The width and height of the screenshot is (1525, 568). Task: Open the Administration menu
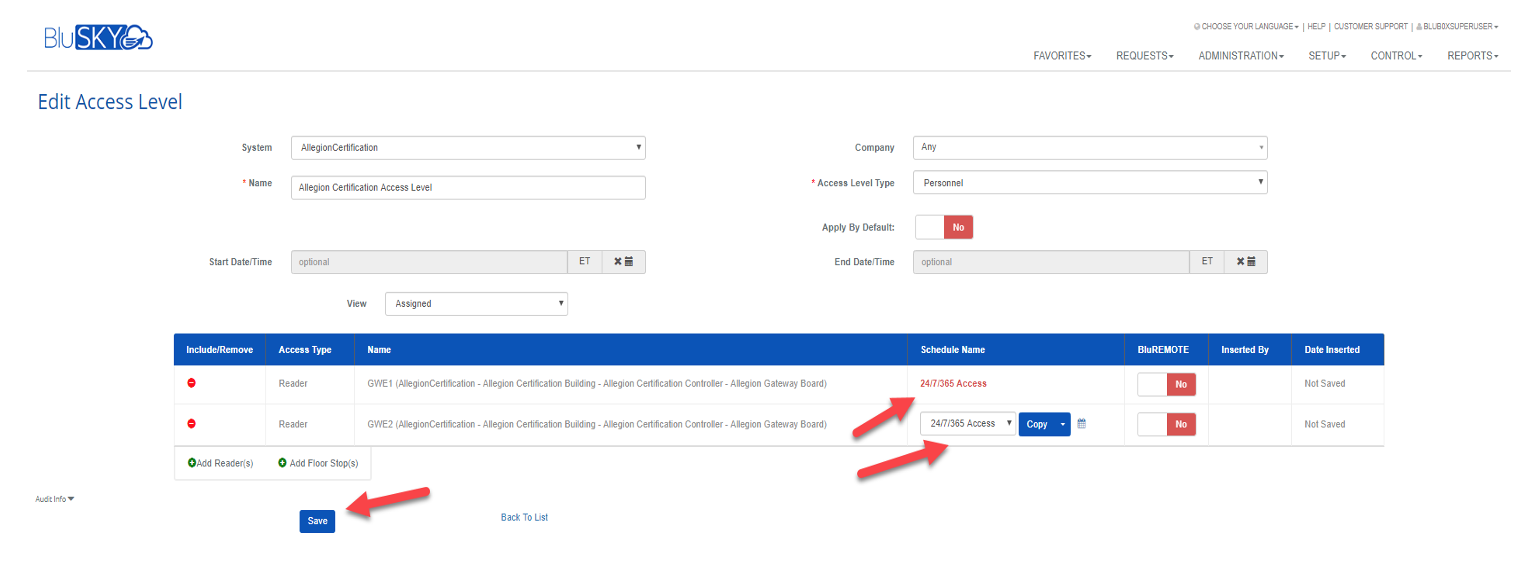(1240, 56)
